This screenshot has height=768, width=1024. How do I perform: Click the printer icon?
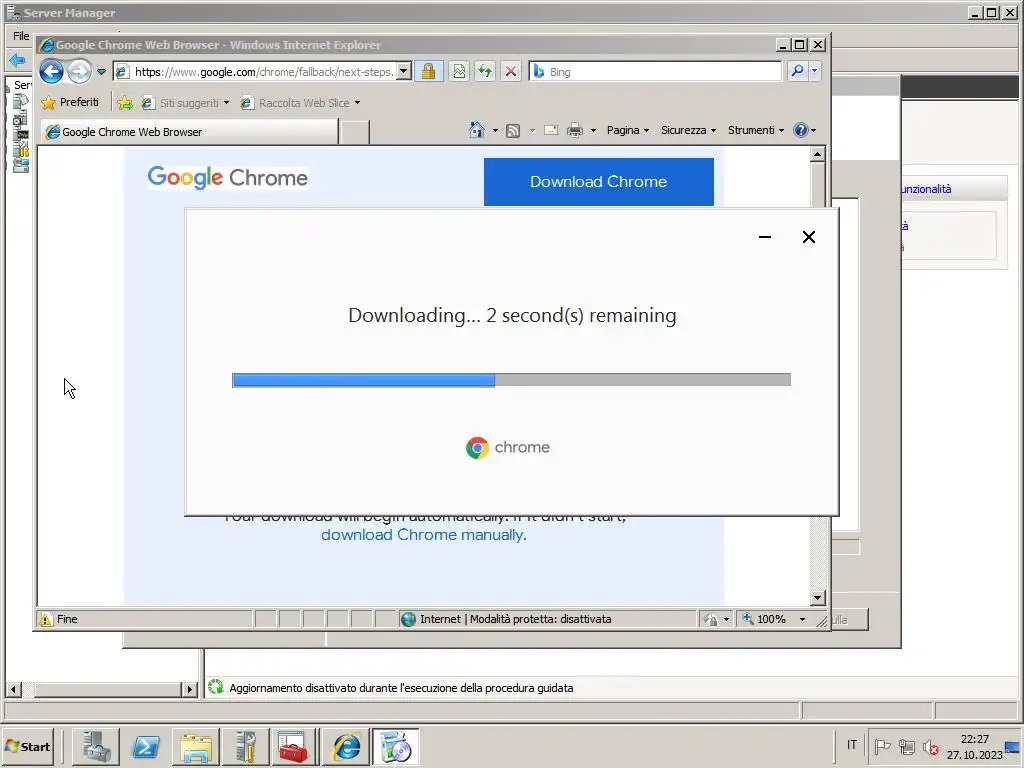pos(575,130)
